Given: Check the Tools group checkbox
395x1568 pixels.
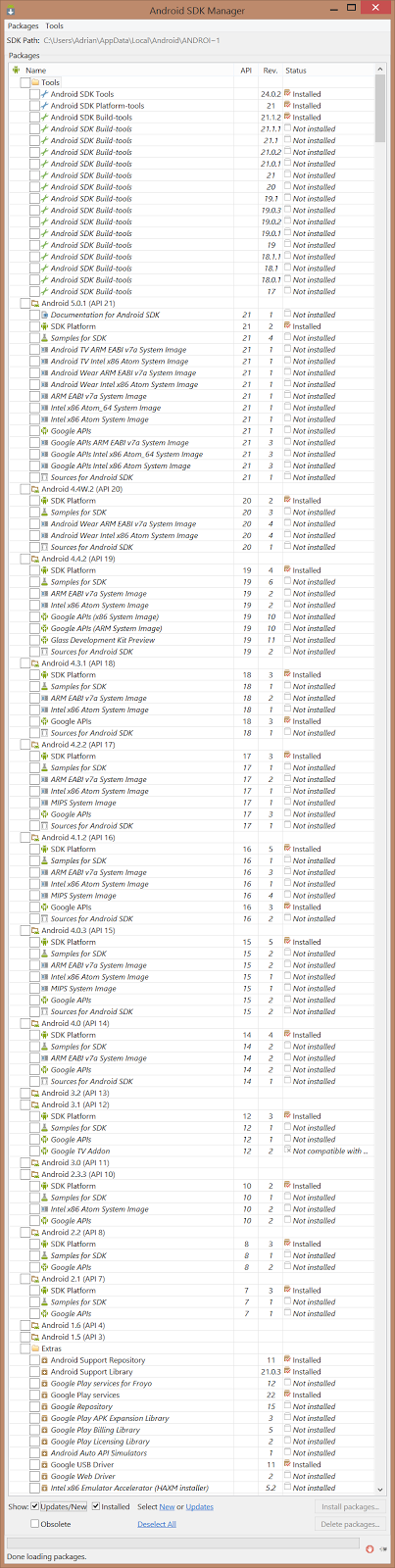Looking at the screenshot, I should (x=25, y=82).
